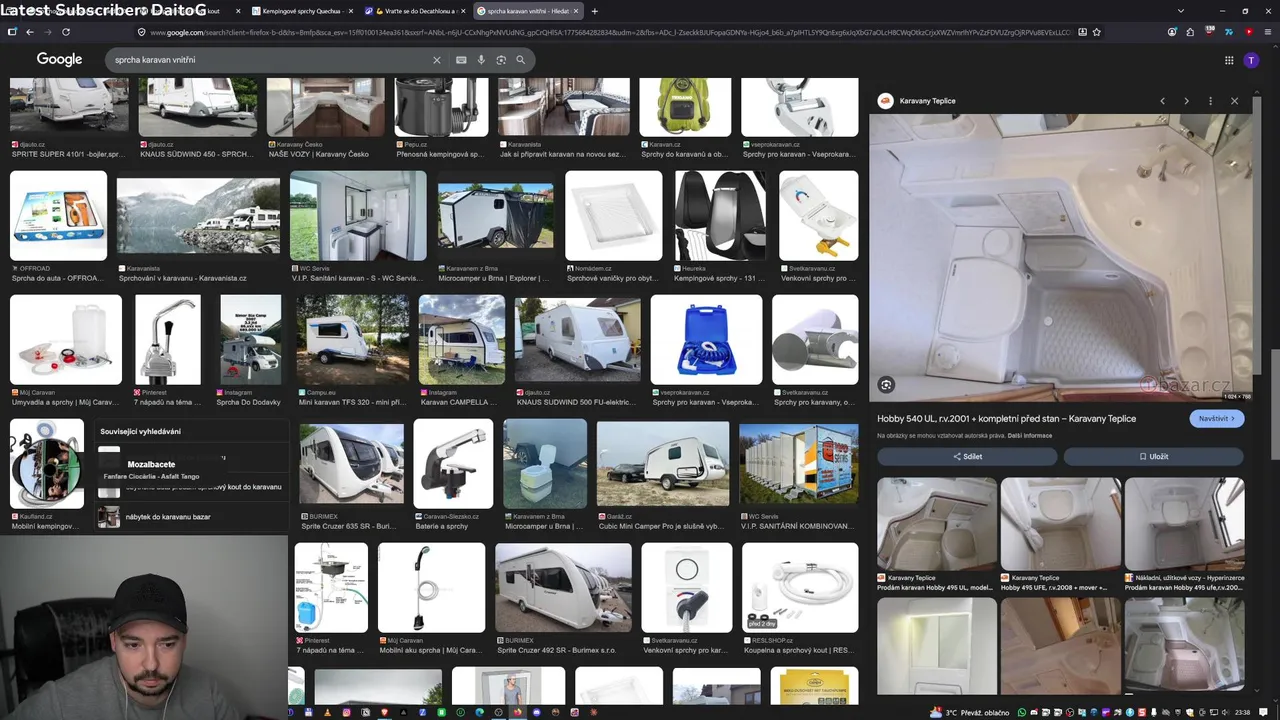Open Baterie a sprchy result
The width and height of the screenshot is (1280, 720).
coord(453,474)
